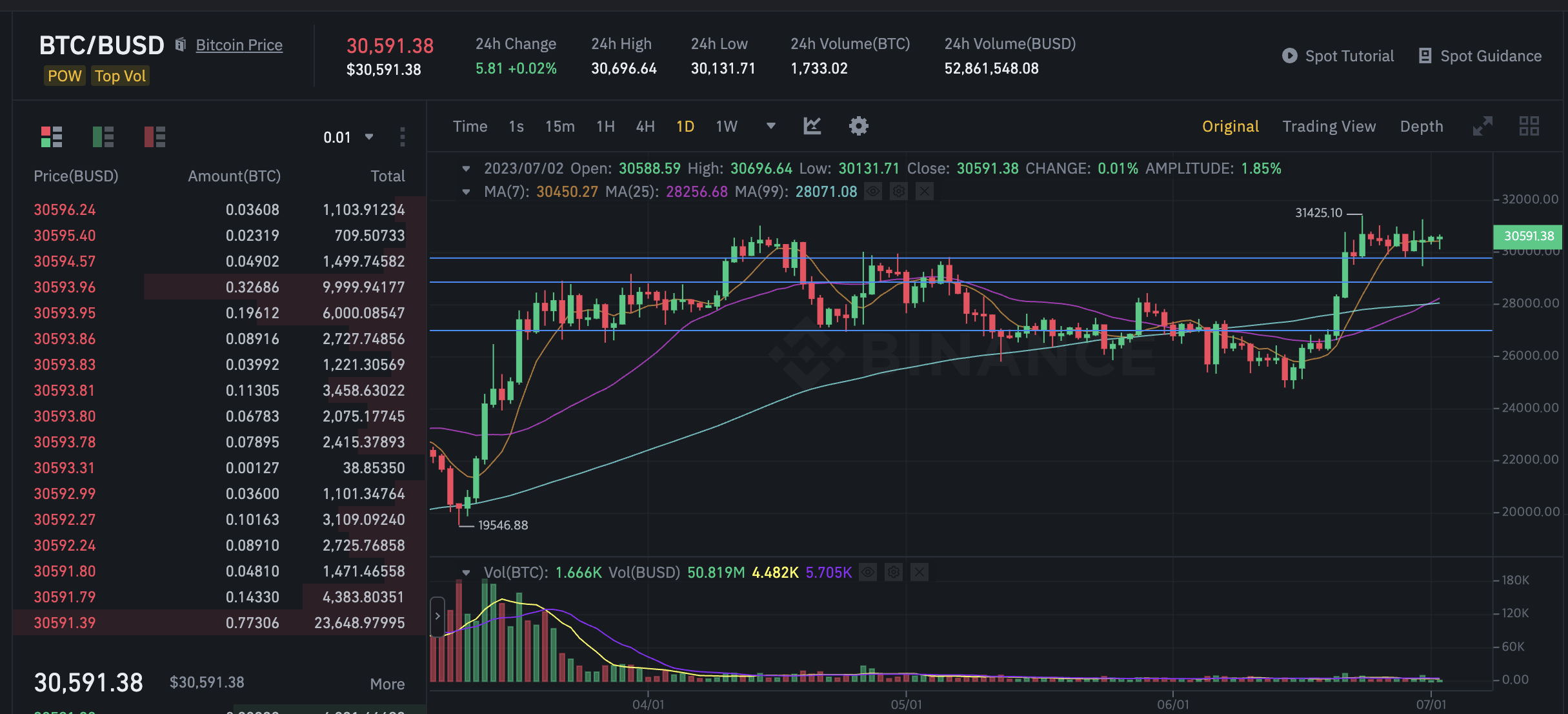The width and height of the screenshot is (1568, 714).
Task: Open the Bitcoin Price link
Action: pyautogui.click(x=239, y=45)
